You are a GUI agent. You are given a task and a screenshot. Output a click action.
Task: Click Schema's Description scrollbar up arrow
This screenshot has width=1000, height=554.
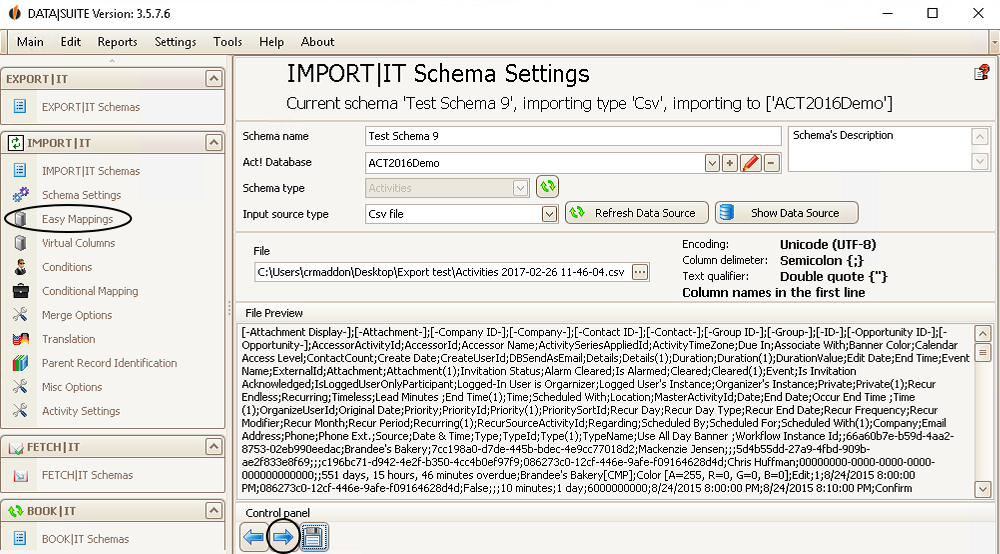(x=980, y=136)
